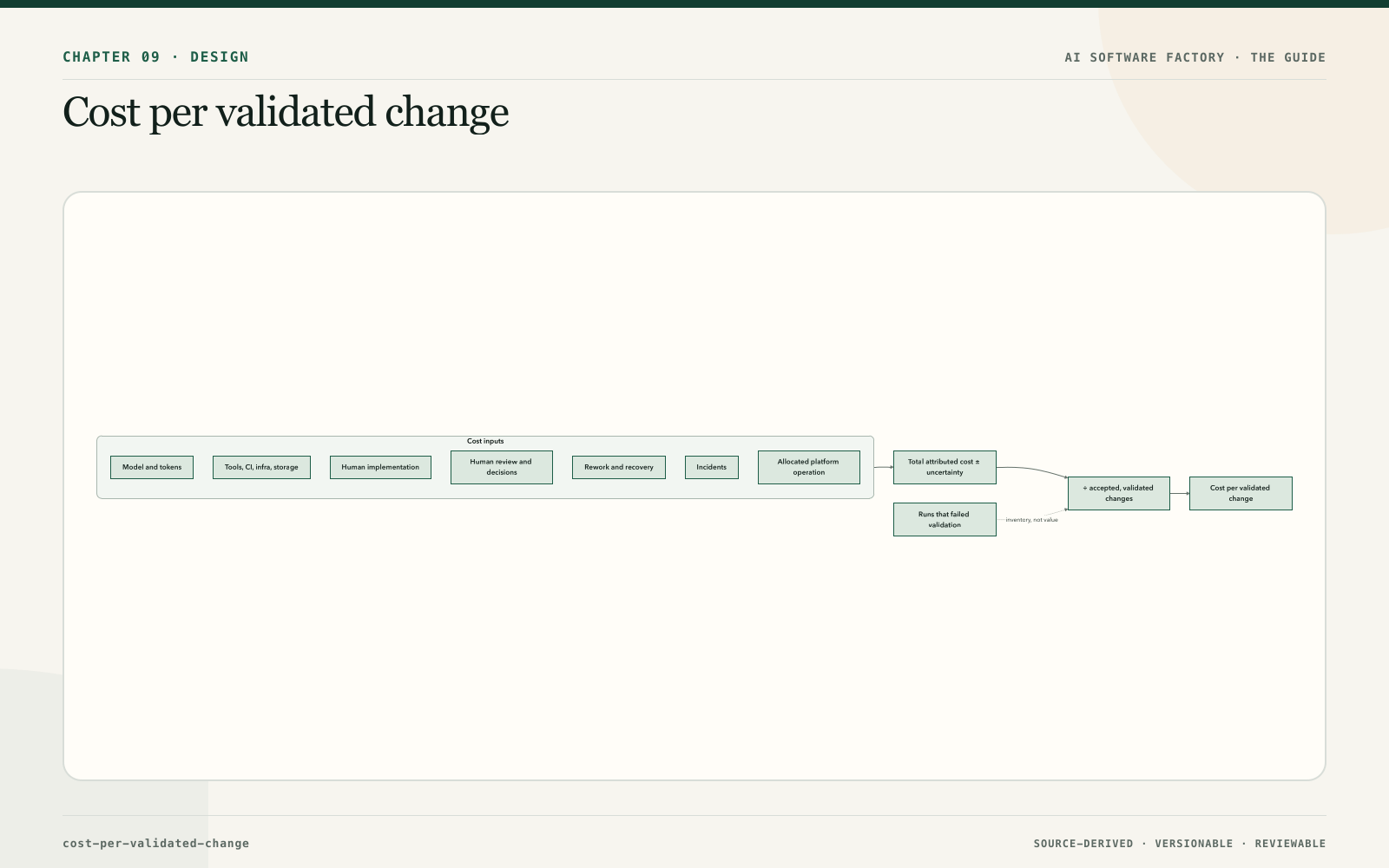Click the 'Rework and recovery' node
The image size is (1389, 868).
point(619,467)
